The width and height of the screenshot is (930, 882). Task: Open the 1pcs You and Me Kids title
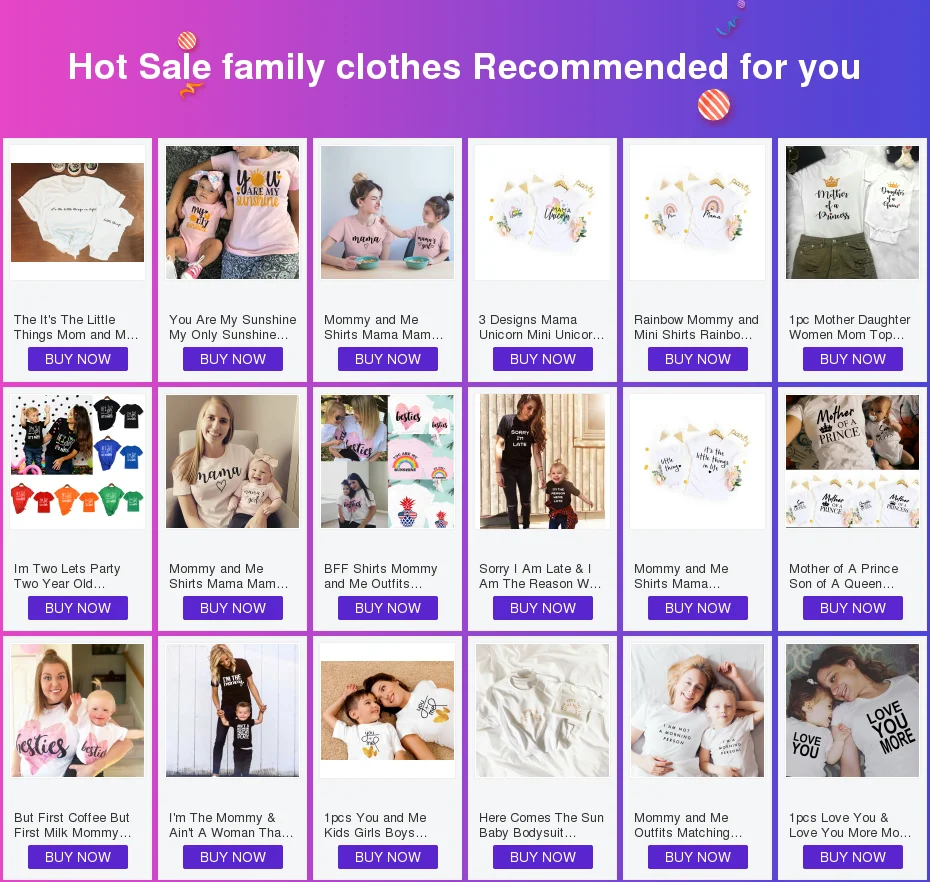375,825
